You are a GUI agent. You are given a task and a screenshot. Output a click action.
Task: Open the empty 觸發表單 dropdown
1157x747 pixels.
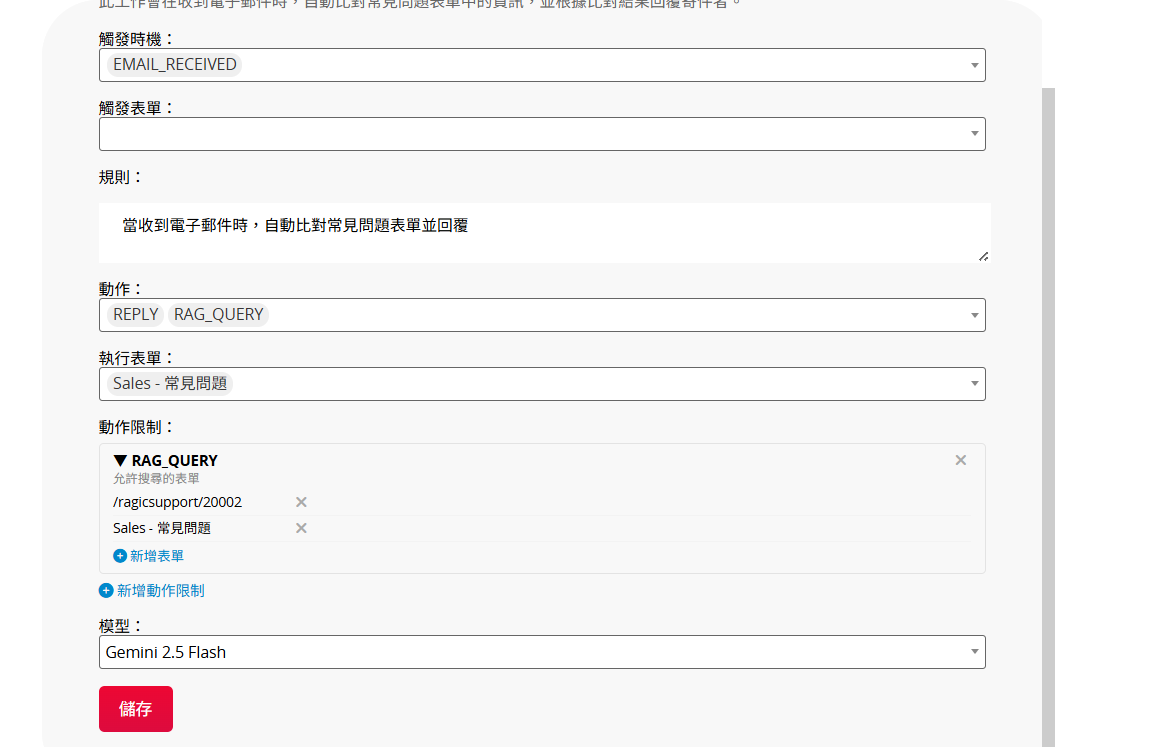542,134
